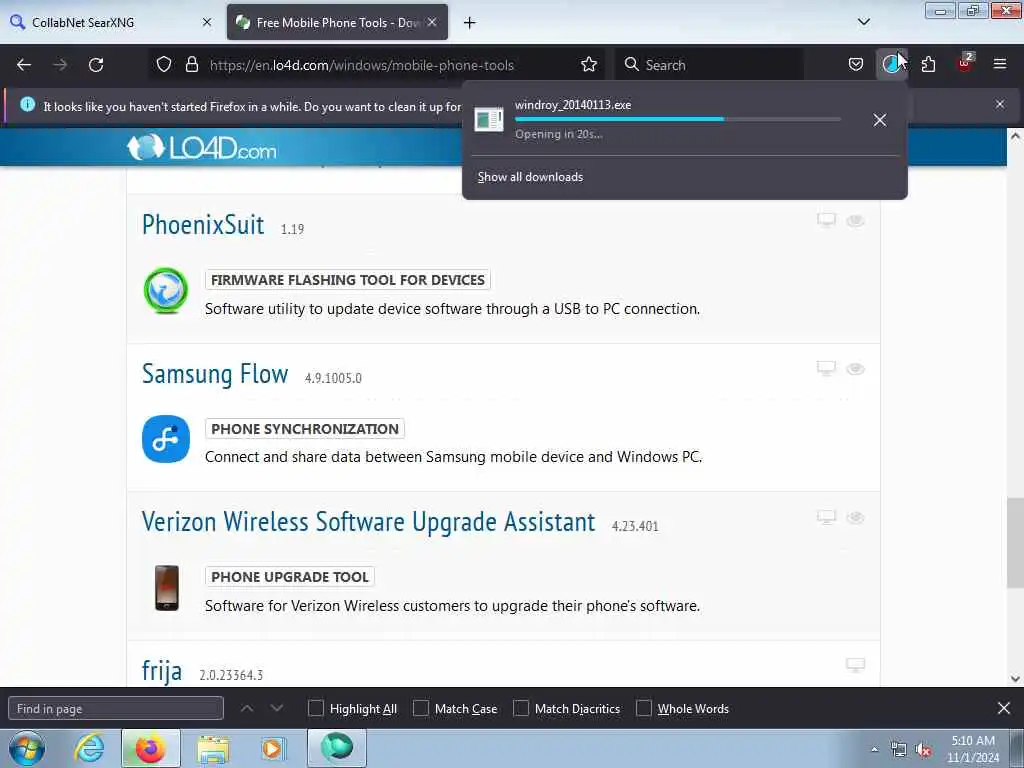The width and height of the screenshot is (1024, 768).
Task: Click the Phone Synchronization tag
Action: coord(304,428)
